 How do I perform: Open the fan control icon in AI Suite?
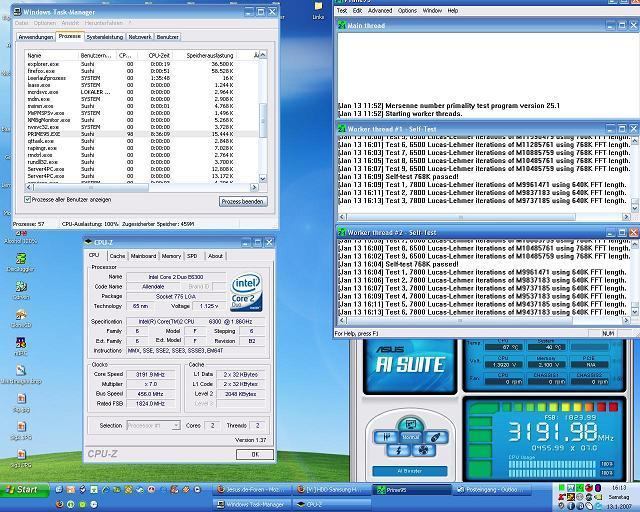[423, 450]
